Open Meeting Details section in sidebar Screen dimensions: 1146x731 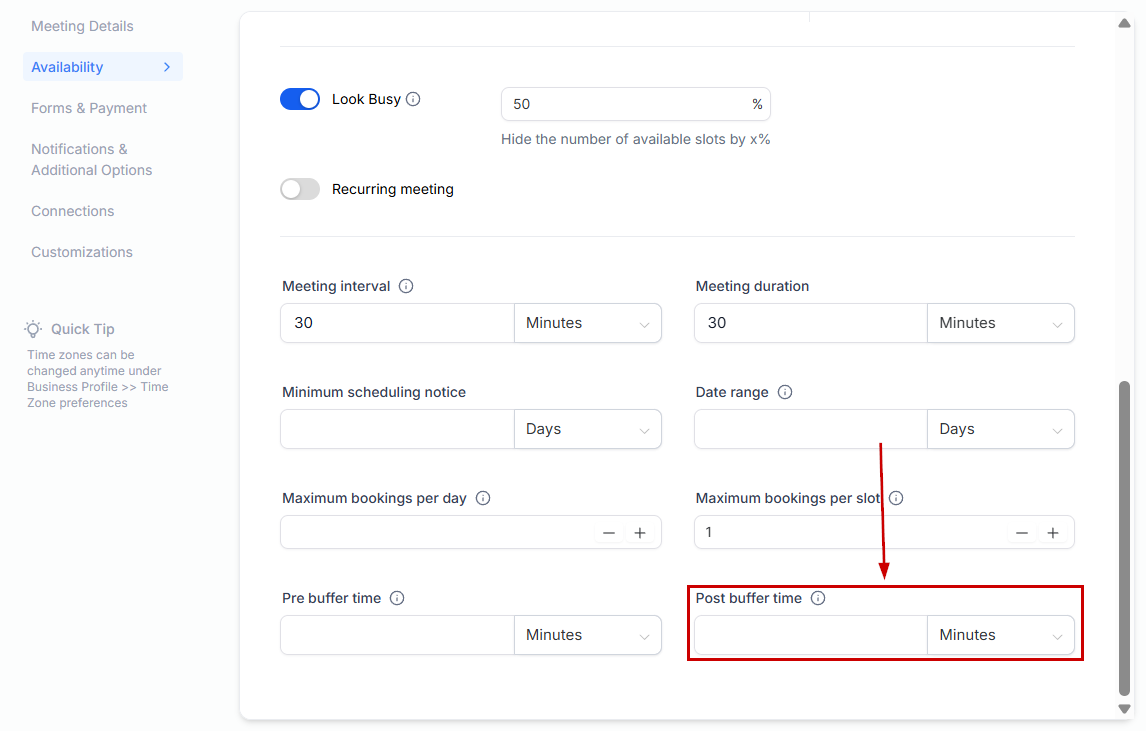click(x=82, y=26)
